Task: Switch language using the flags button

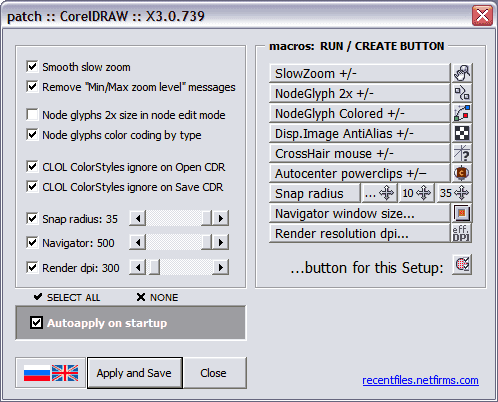Action: pos(51,373)
